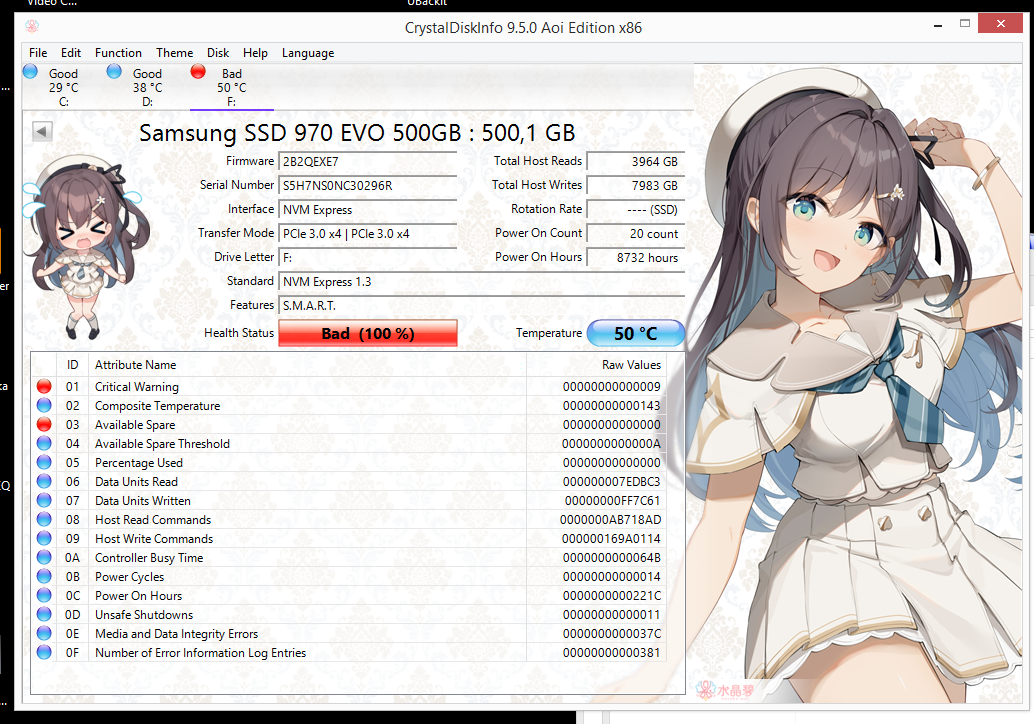Open the Help menu
The height and width of the screenshot is (724, 1034).
255,53
